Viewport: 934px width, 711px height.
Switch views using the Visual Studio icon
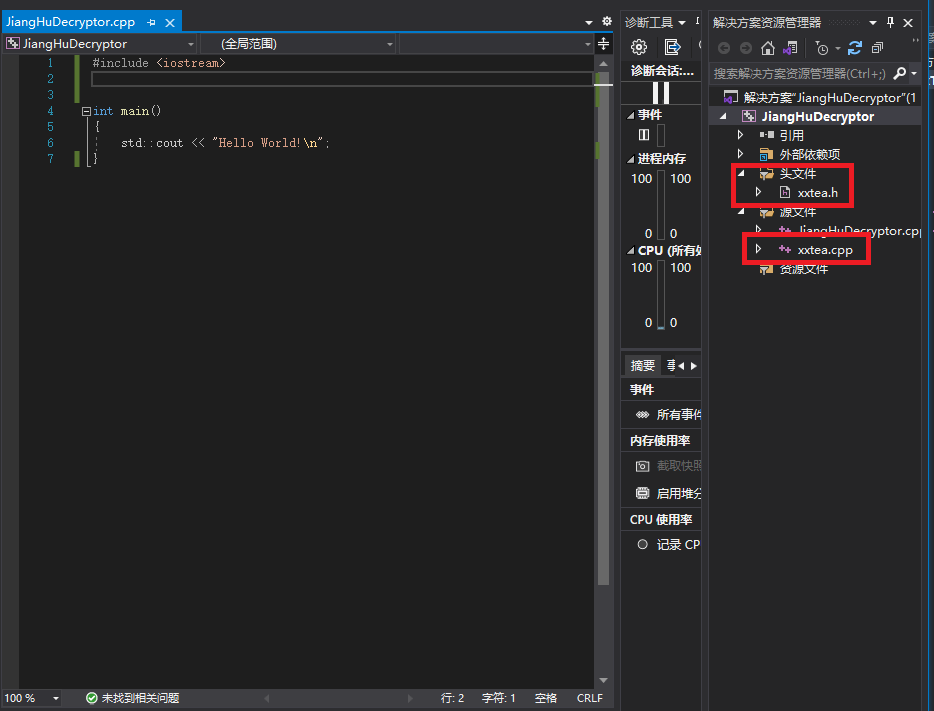(790, 48)
